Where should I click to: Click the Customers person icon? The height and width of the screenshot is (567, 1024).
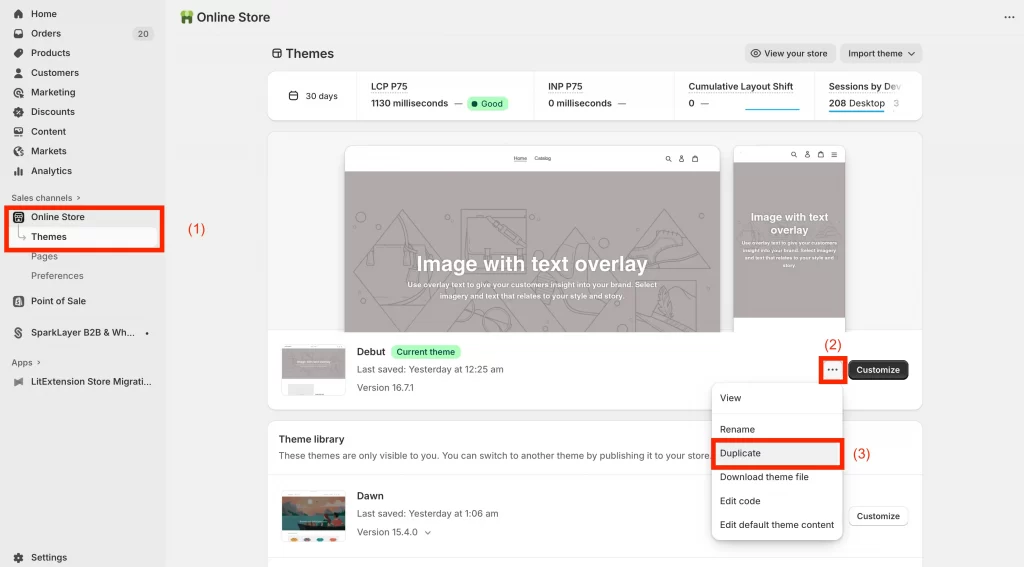pyautogui.click(x=18, y=73)
